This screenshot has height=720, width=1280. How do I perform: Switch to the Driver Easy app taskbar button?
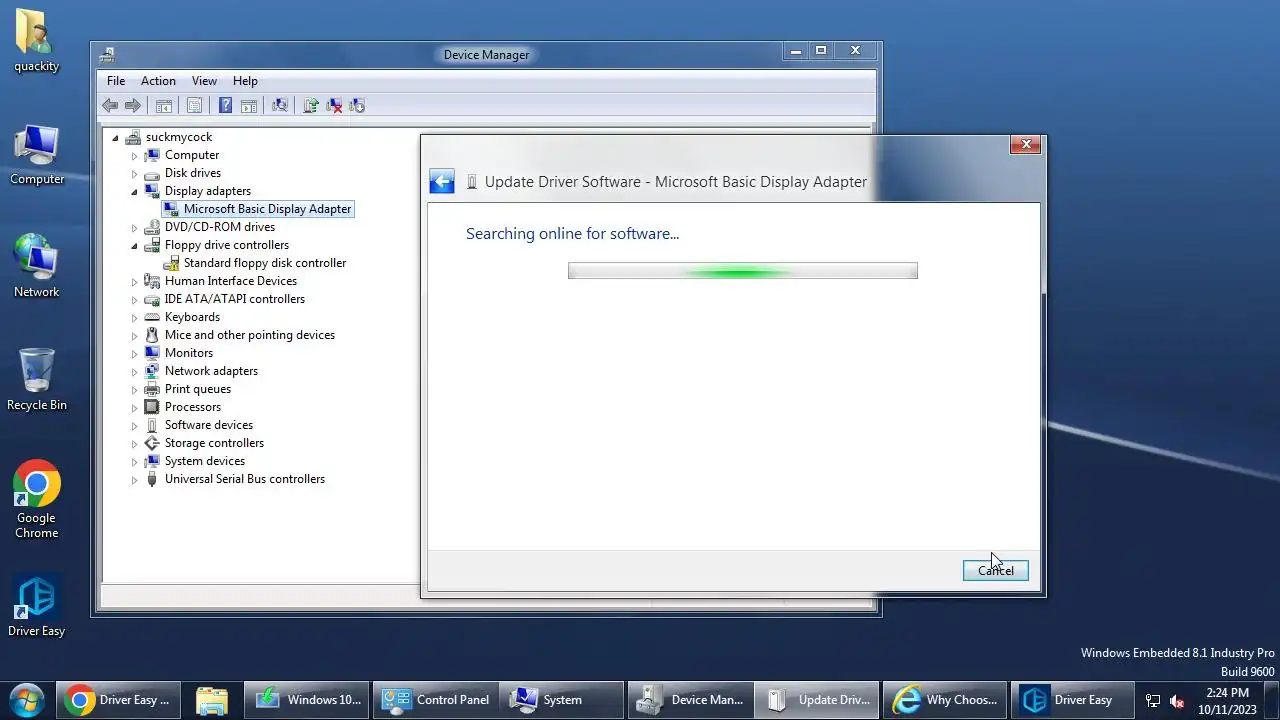tap(1072, 700)
